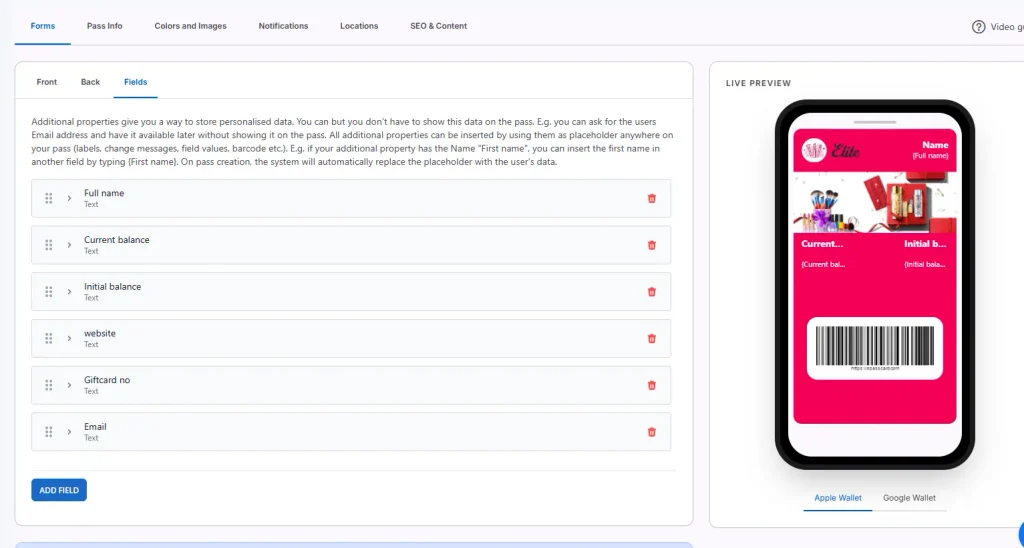Open the SEO & Content tab

(438, 26)
